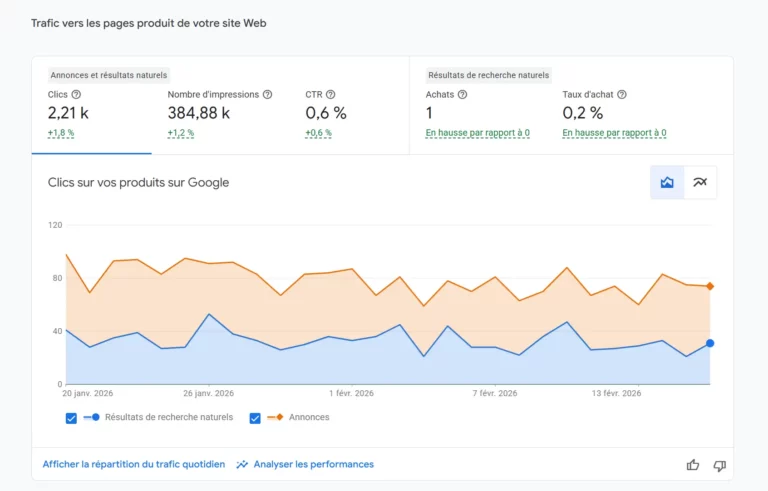This screenshot has height=491, width=768.
Task: Click the 1 févr. 2026 axis label
Action: click(351, 393)
